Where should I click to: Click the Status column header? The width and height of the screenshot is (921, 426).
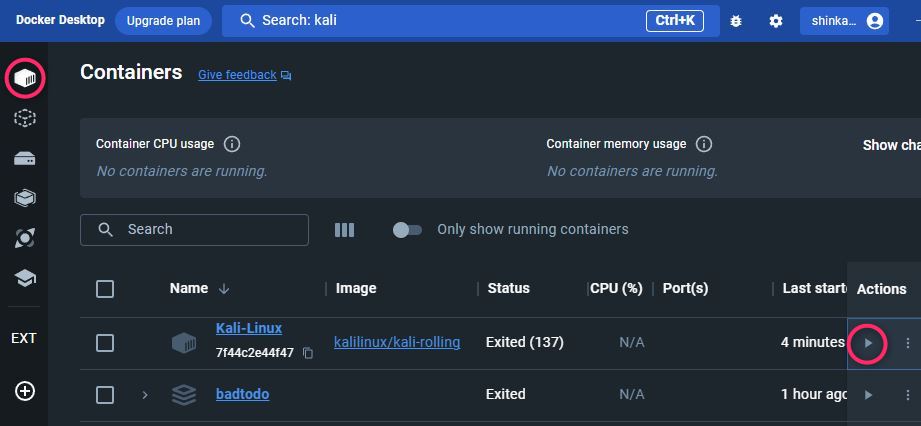point(509,289)
